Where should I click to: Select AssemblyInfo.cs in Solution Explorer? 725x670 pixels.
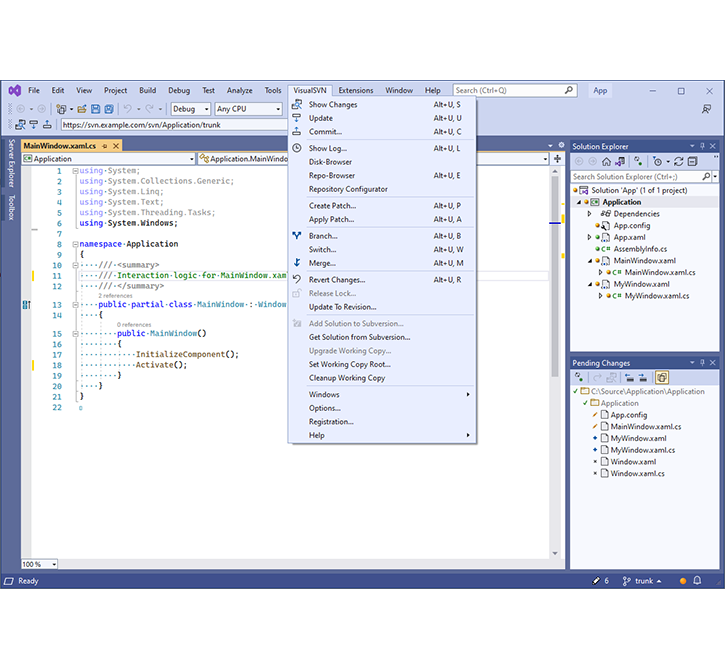[640, 249]
